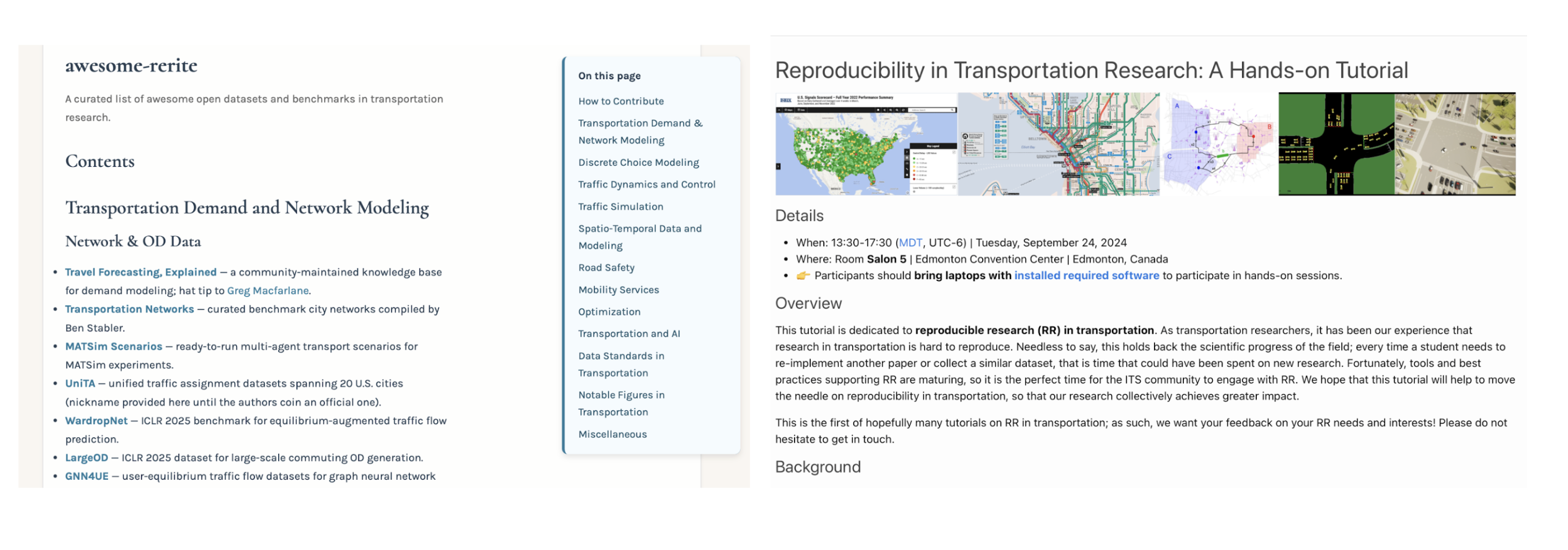Open the Transportation Networks link
Viewport: 1568px width, 550px height.
[x=129, y=309]
